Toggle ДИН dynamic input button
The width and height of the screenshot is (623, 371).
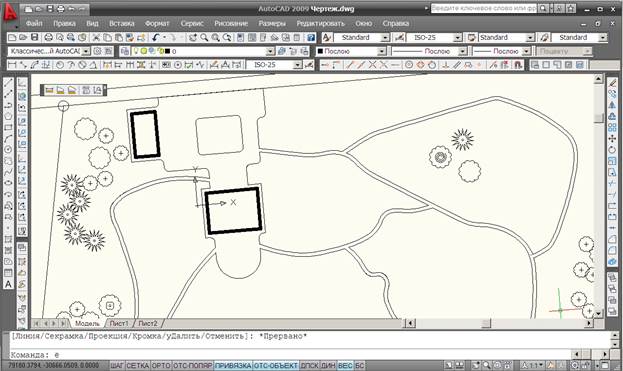click(328, 365)
